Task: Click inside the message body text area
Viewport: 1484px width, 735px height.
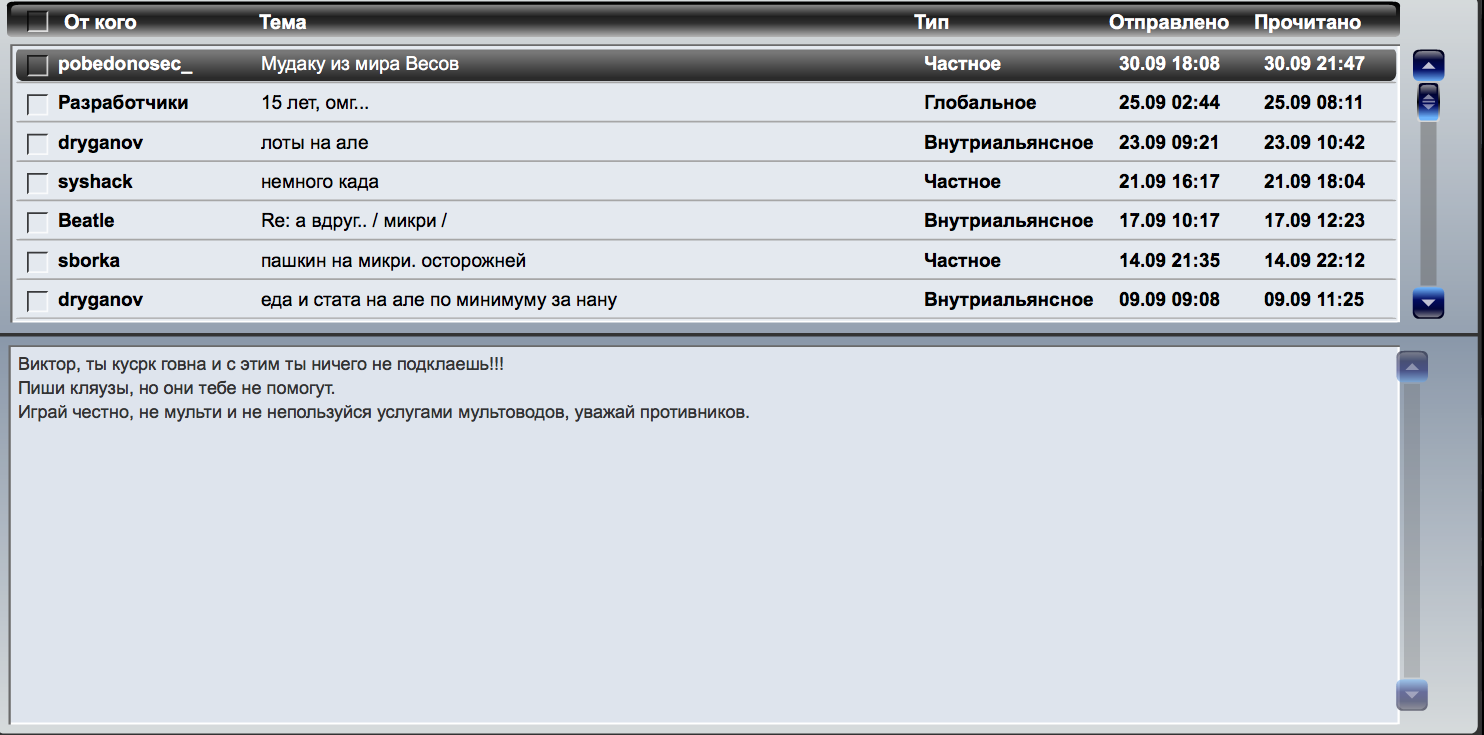Action: point(700,550)
